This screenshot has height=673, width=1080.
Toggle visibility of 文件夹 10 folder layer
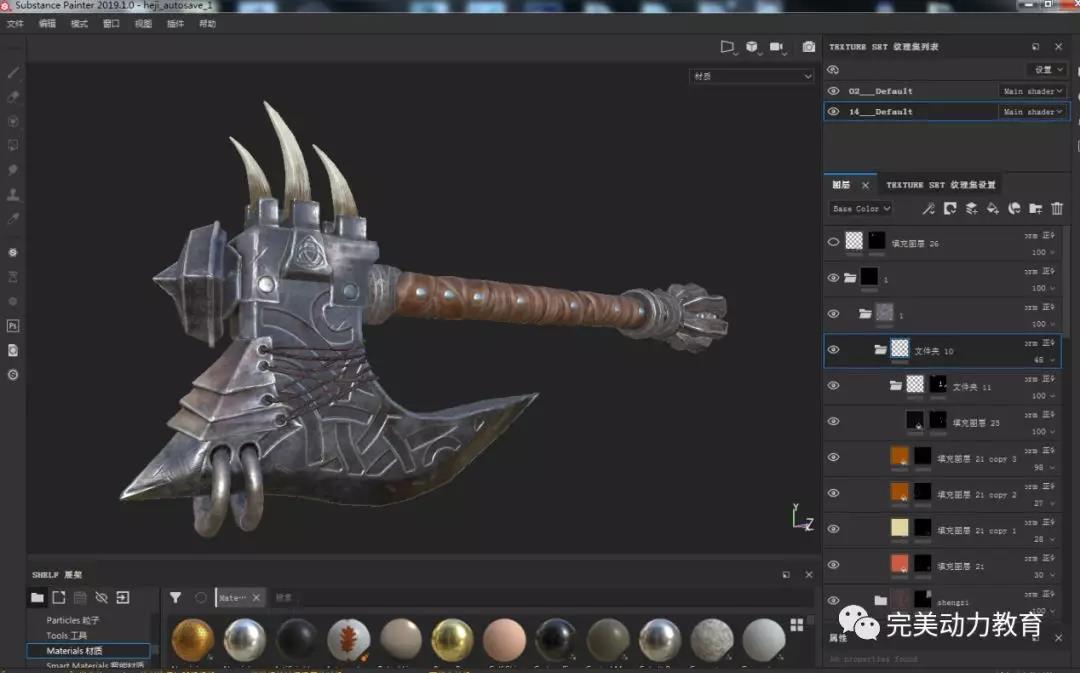click(833, 349)
